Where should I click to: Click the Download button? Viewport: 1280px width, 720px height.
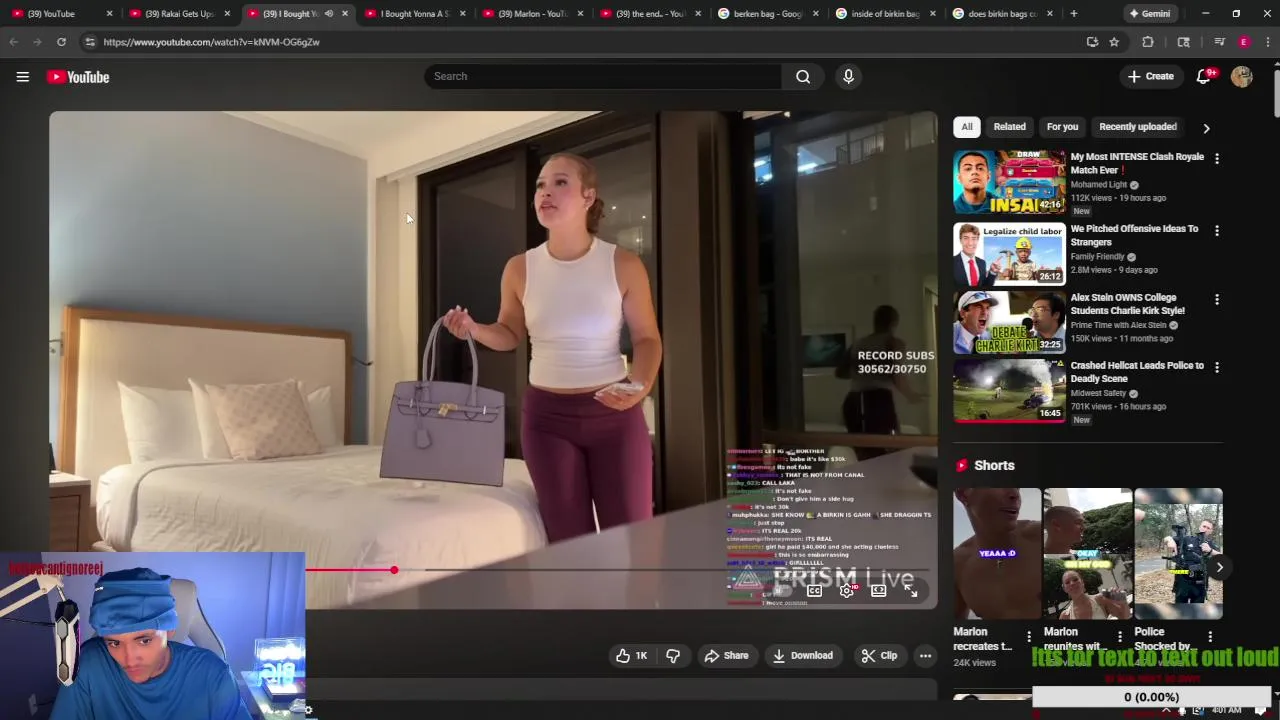802,656
